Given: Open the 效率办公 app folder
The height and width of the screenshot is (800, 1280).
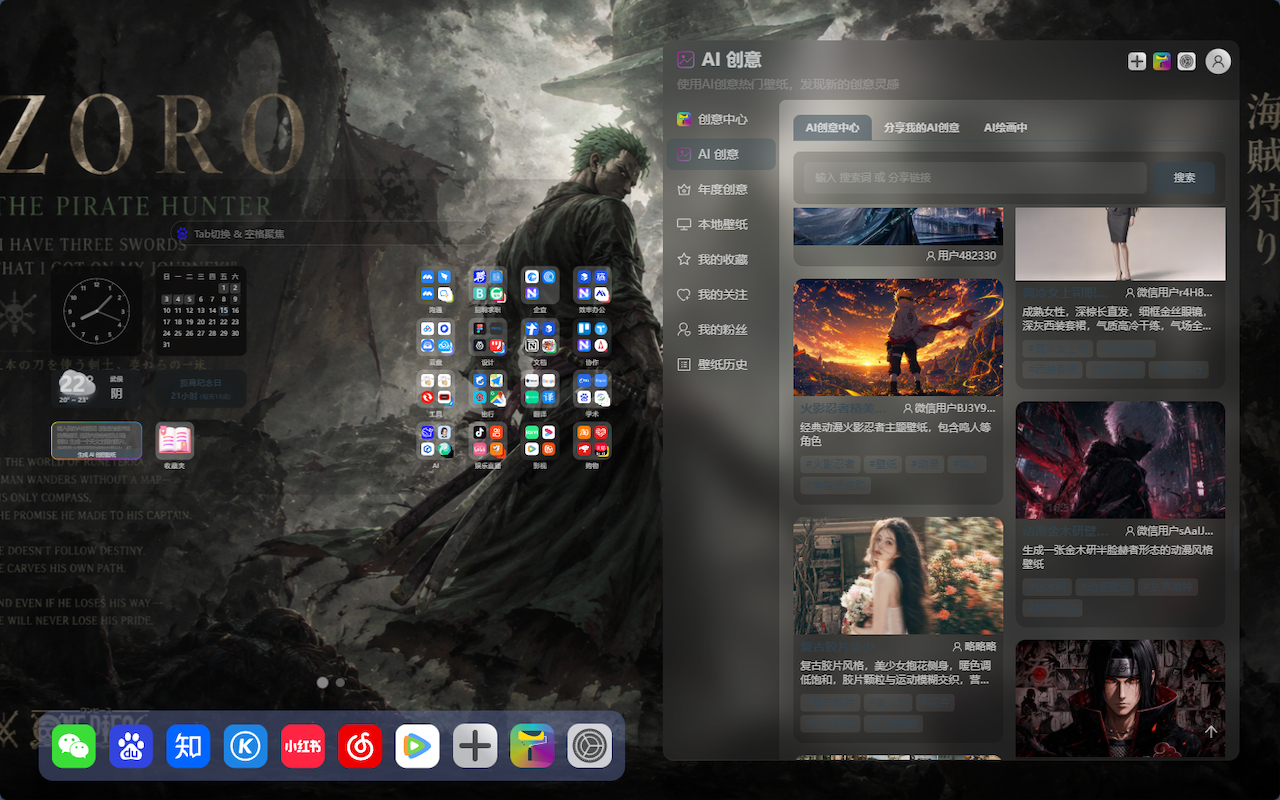Looking at the screenshot, I should tap(592, 285).
